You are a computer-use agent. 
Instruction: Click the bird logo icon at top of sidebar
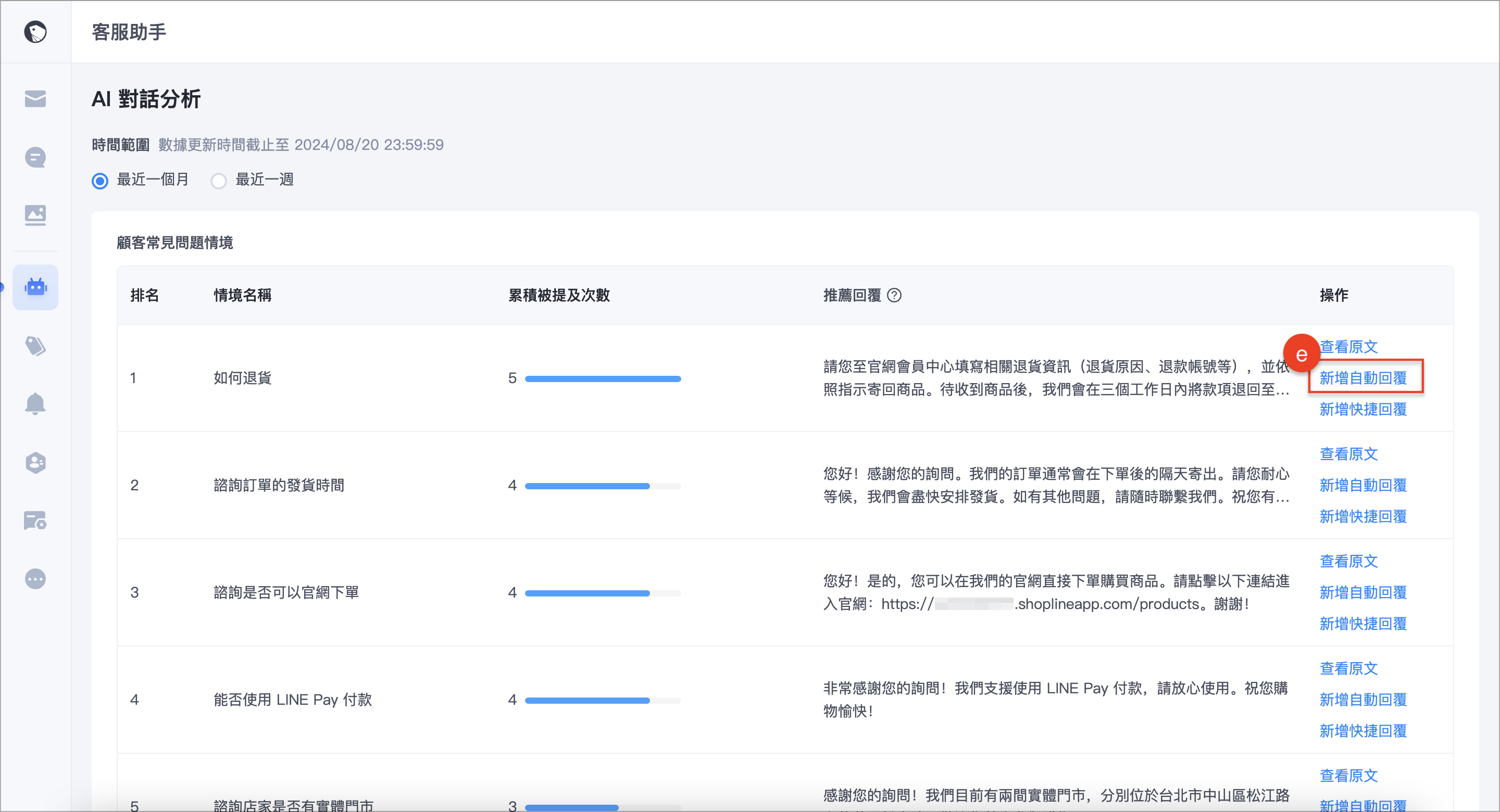[x=35, y=31]
